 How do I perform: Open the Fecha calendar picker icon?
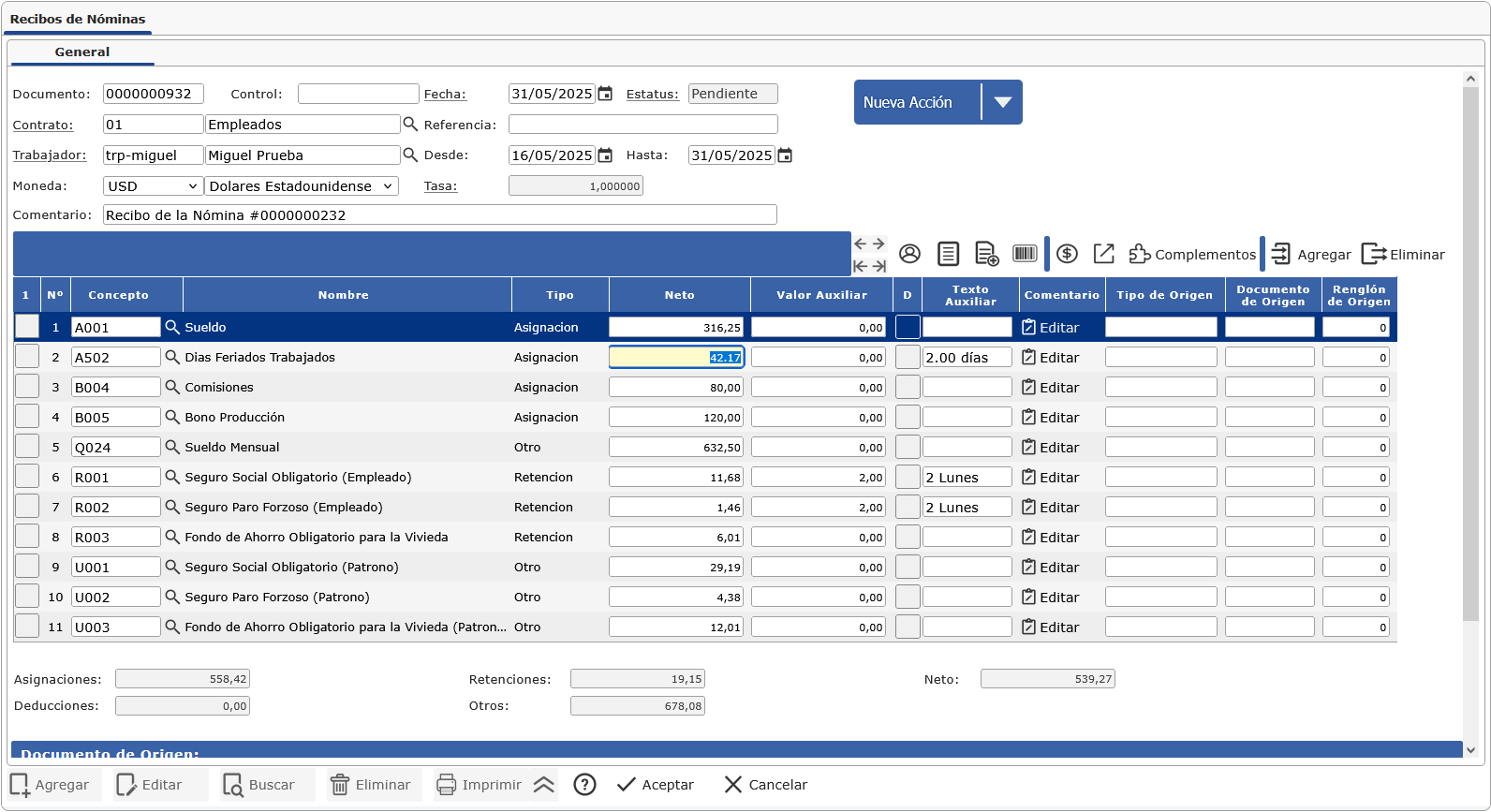click(605, 94)
